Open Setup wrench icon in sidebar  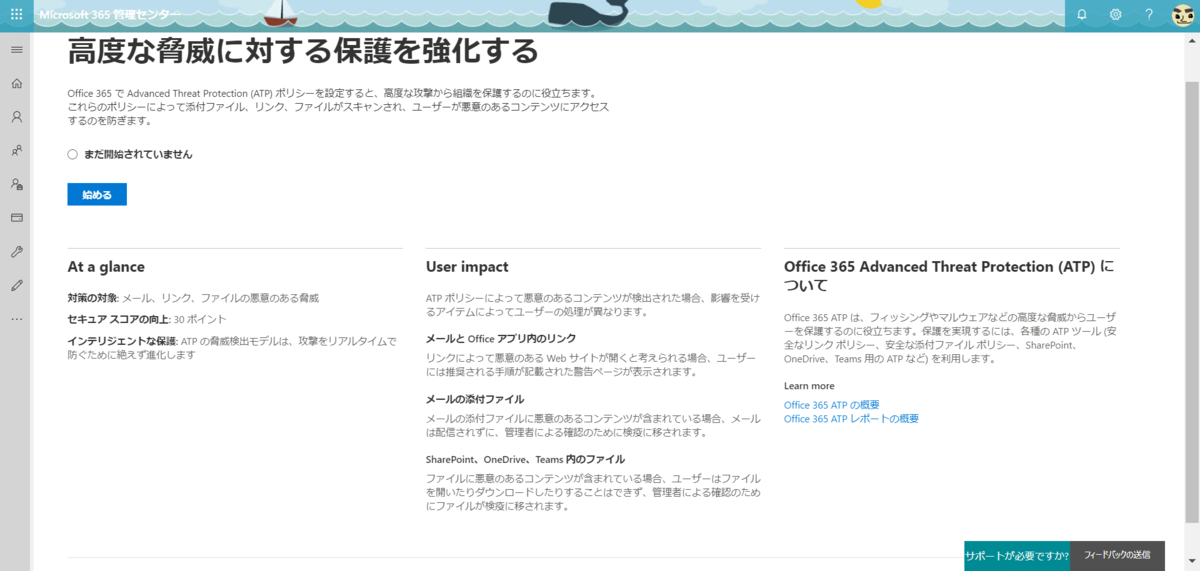tap(16, 251)
